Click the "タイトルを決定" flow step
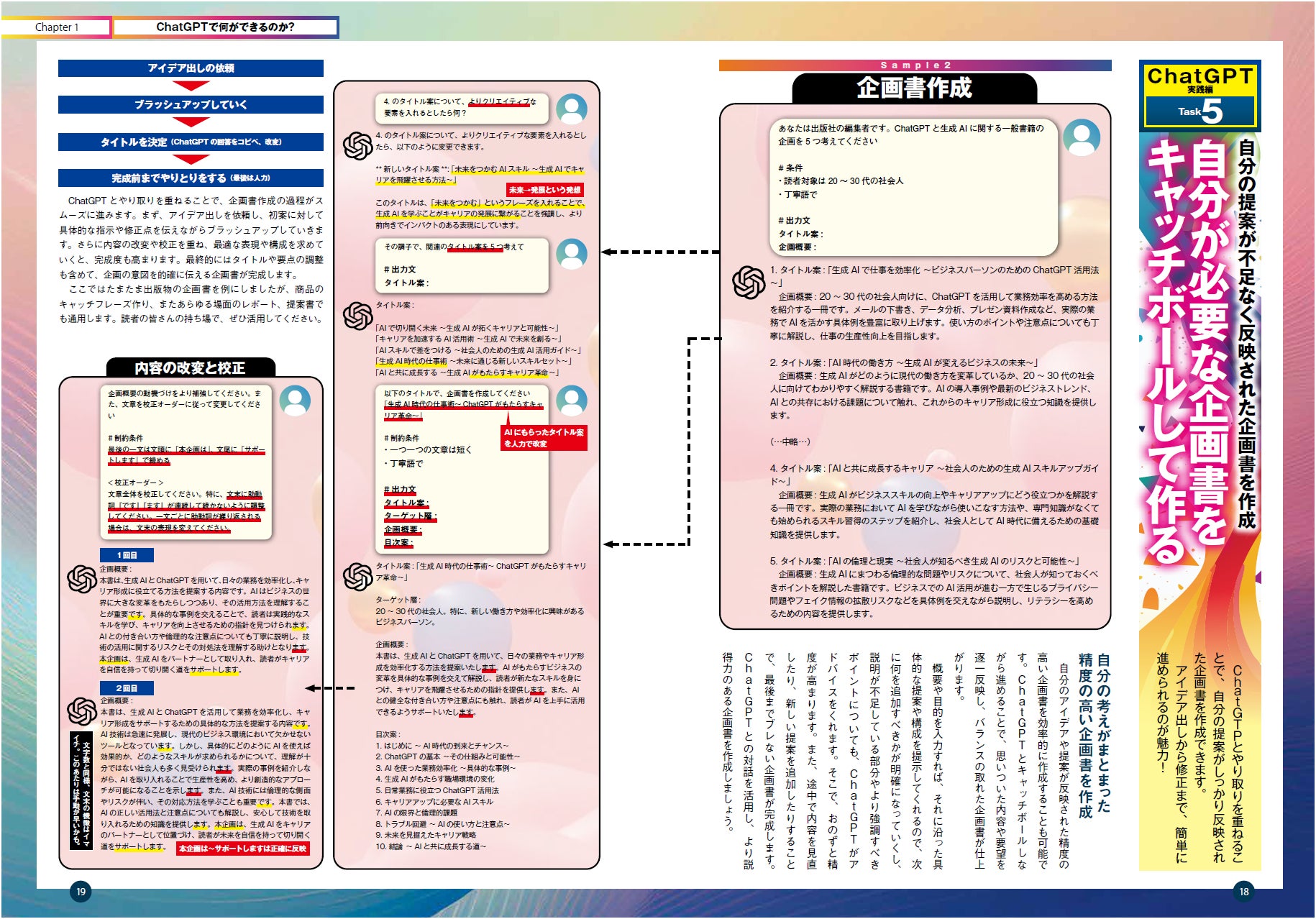This screenshot has height=919, width=1316. click(x=191, y=142)
